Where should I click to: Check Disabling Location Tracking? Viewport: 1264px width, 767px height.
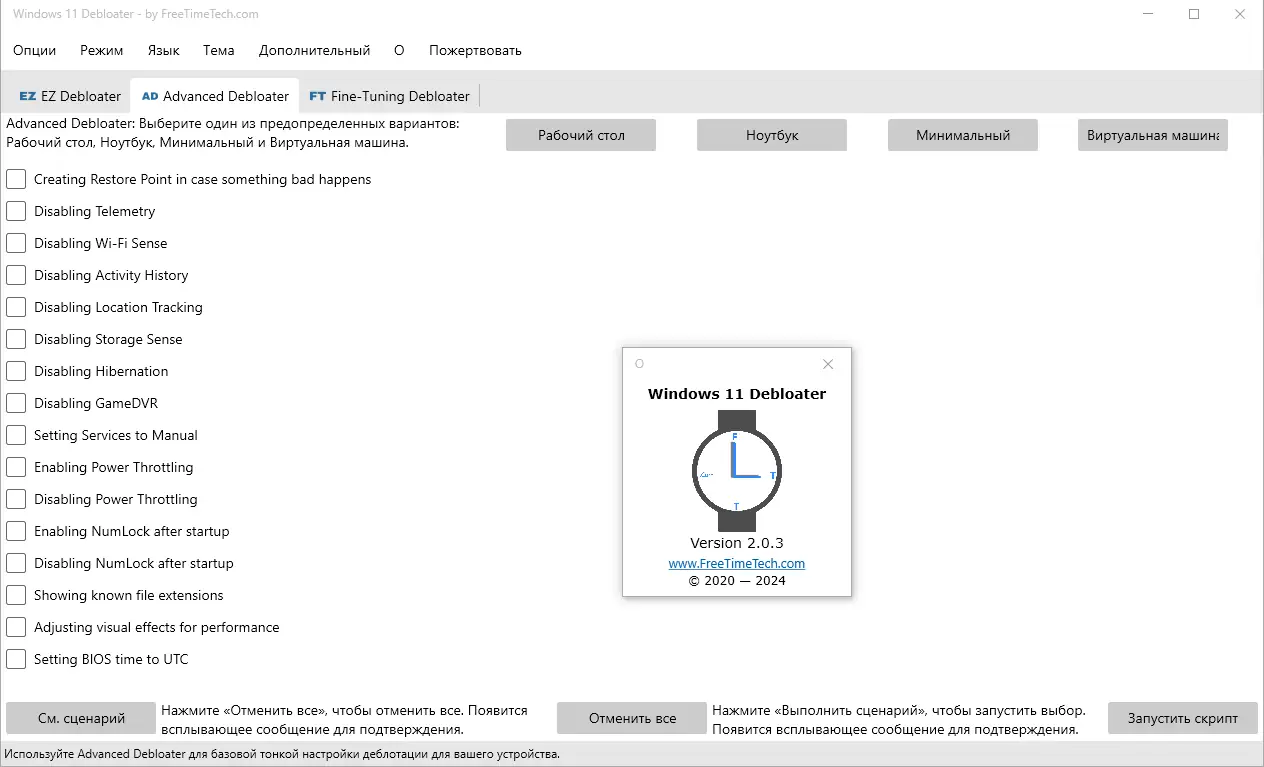click(x=15, y=307)
